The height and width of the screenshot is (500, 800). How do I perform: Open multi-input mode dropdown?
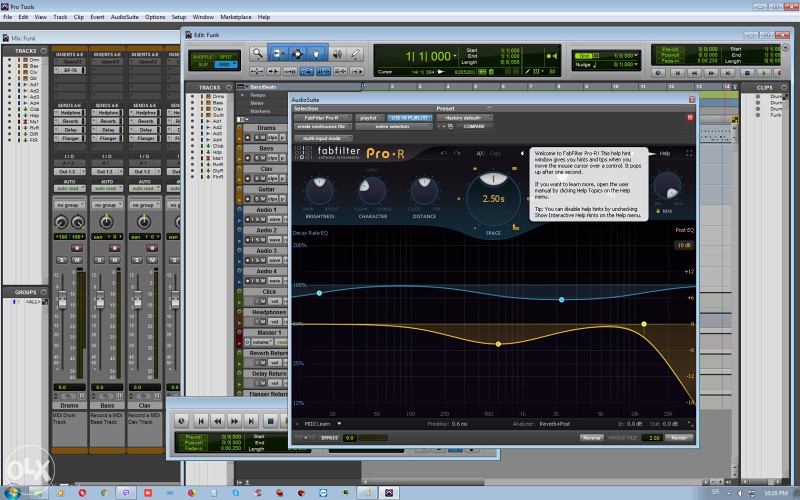tap(322, 138)
